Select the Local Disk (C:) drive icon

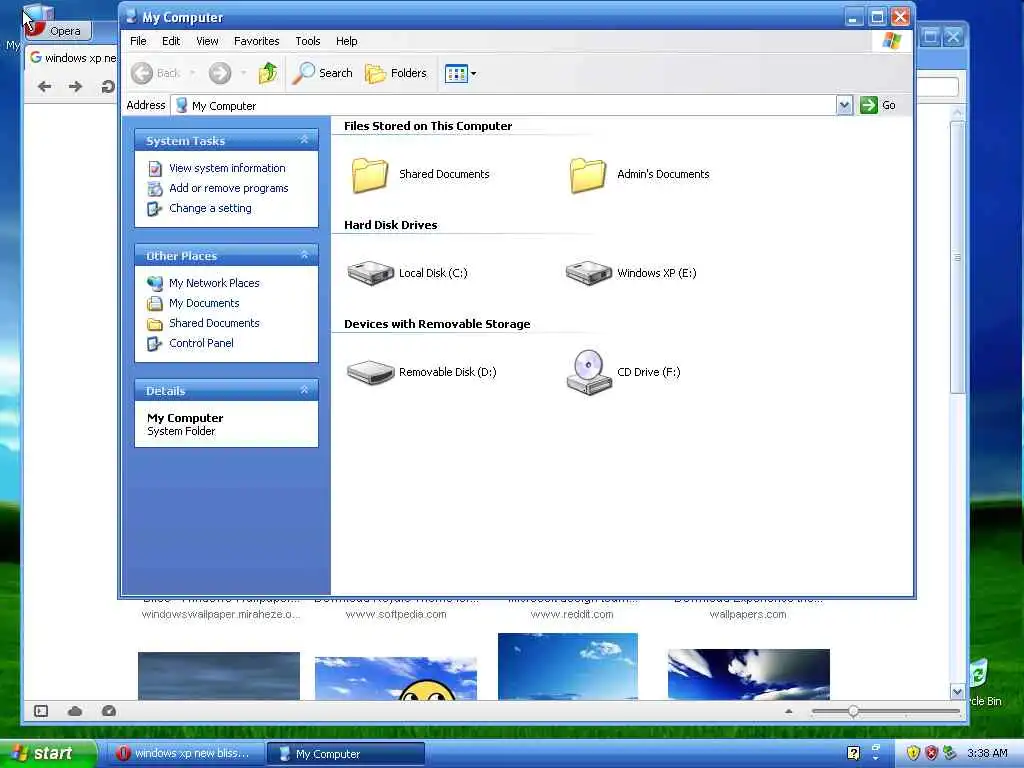point(370,273)
